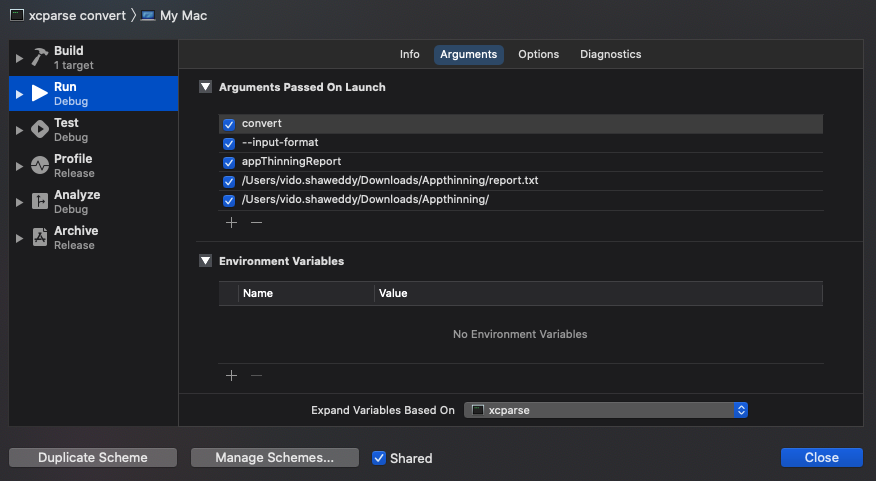Click the xcparse icon in Expand Variables popup
Viewport: 876px width, 481px height.
(478, 410)
